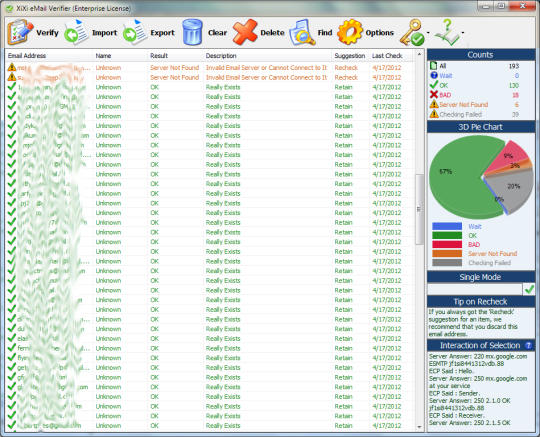Open dropdown arrow beside help book
The width and height of the screenshot is (540, 437).
pos(463,33)
